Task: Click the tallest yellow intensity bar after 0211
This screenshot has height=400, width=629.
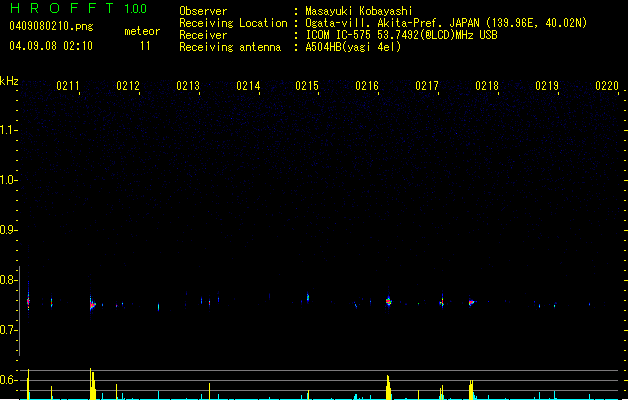Action: [92, 384]
